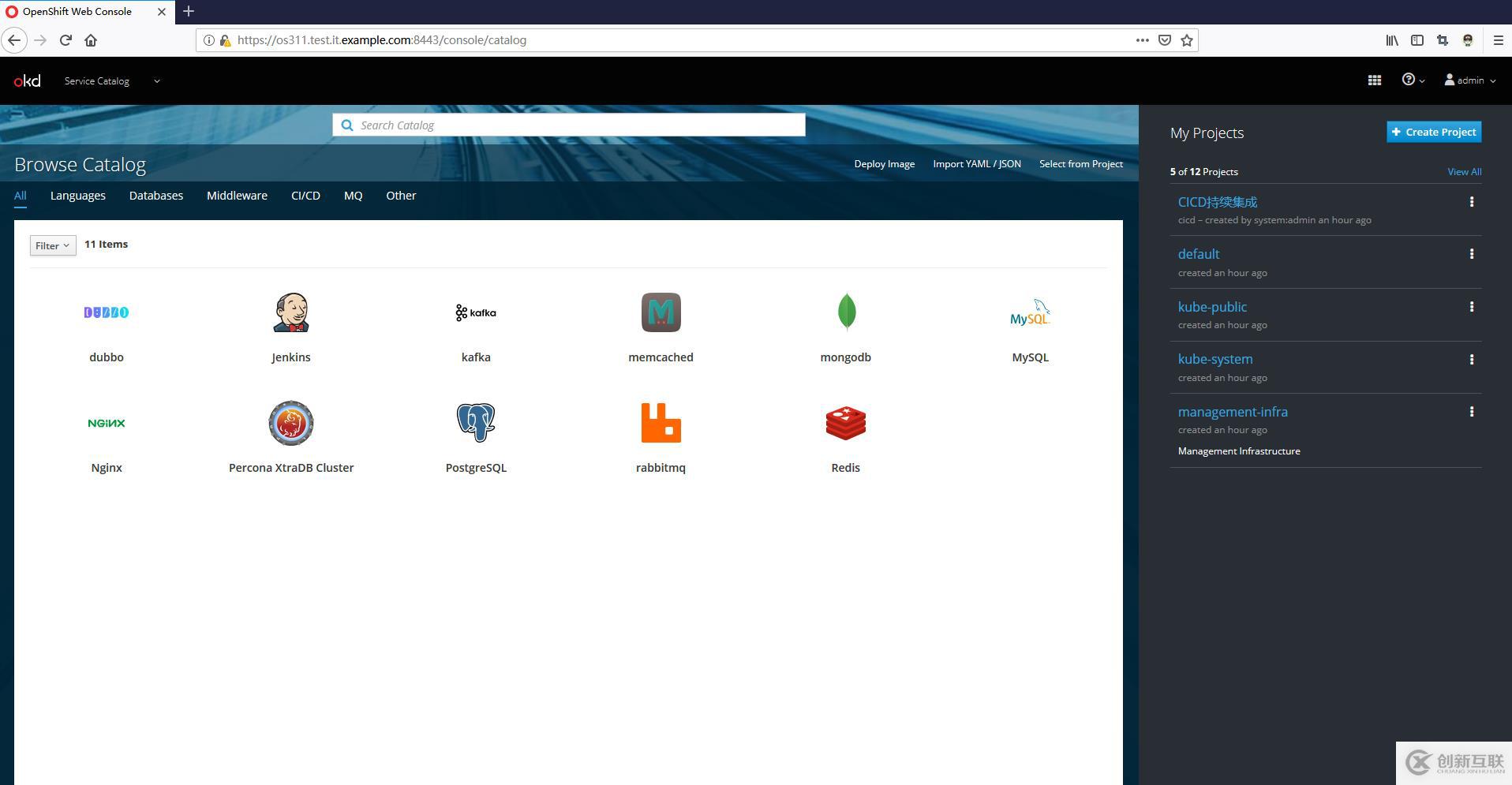
Task: Close the OpenShift Web Console tab
Action: pyautogui.click(x=162, y=12)
